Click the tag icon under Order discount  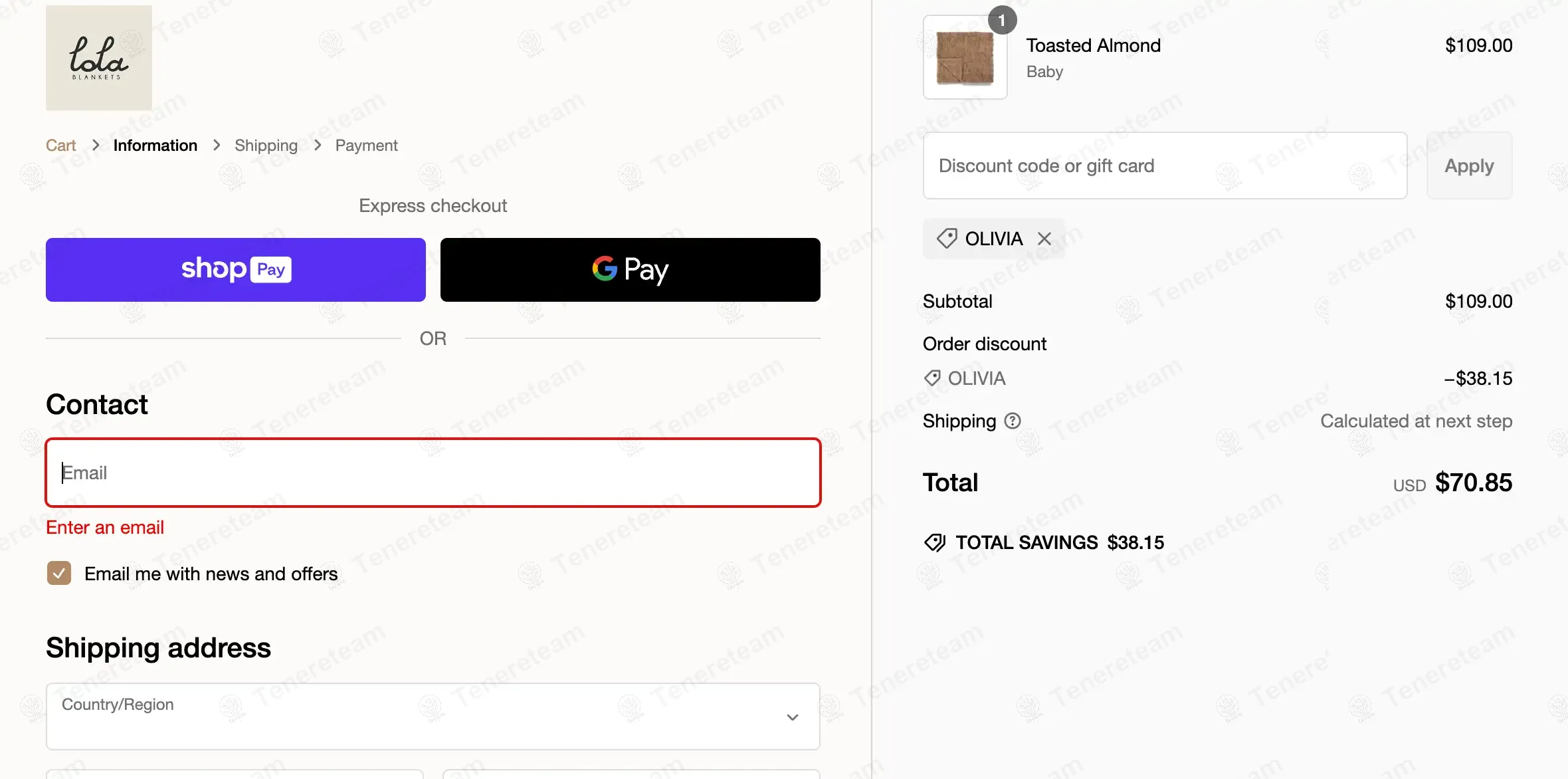click(932, 378)
